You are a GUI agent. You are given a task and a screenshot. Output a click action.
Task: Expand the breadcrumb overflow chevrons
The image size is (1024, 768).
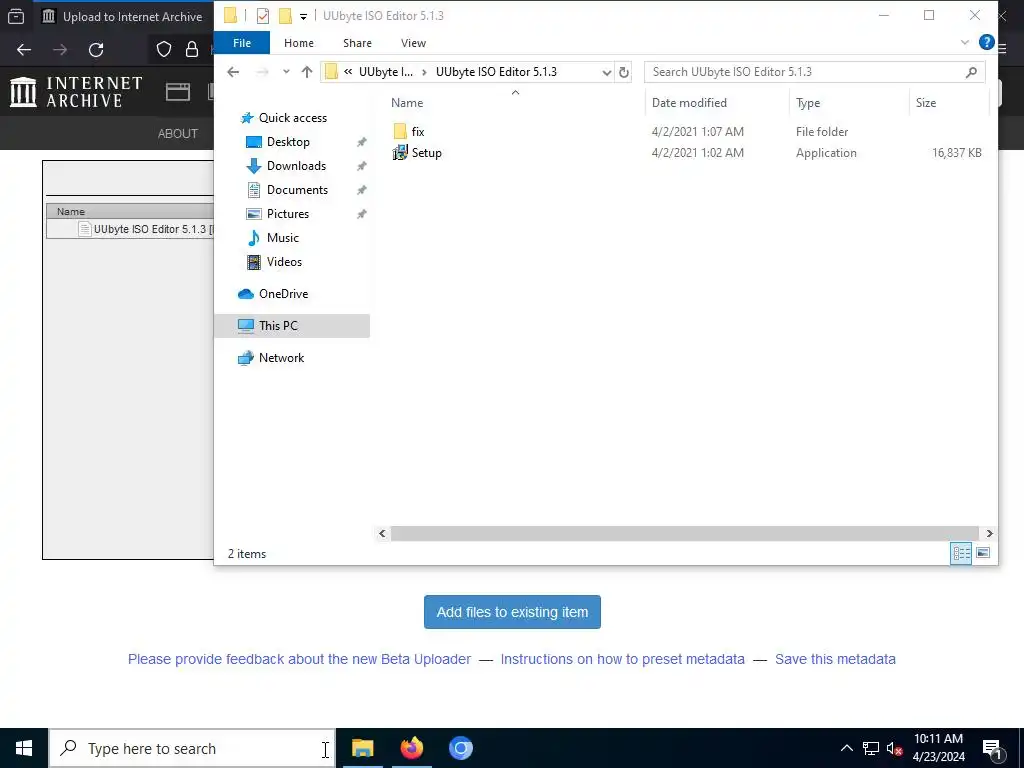pos(348,72)
